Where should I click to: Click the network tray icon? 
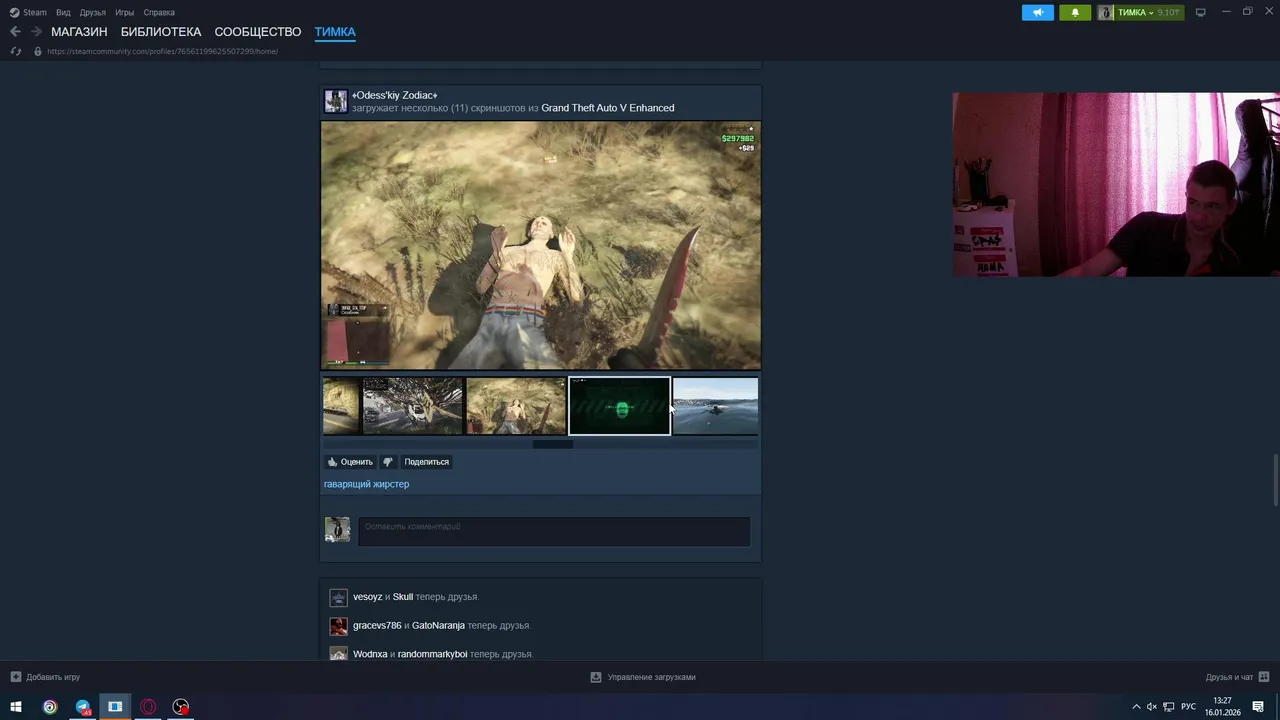click(x=1169, y=707)
